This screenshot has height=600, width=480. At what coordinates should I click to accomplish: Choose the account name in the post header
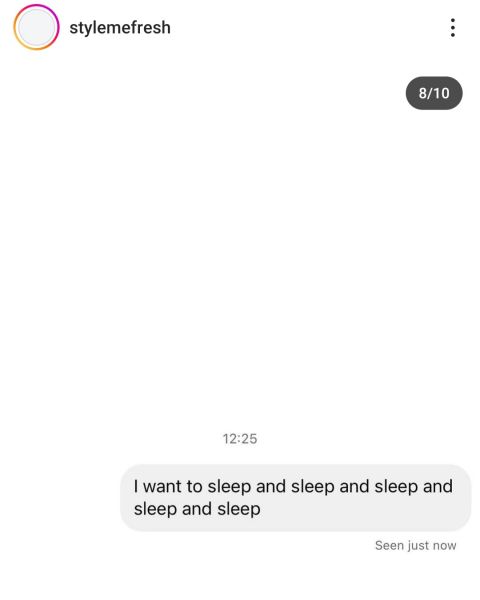(x=120, y=28)
